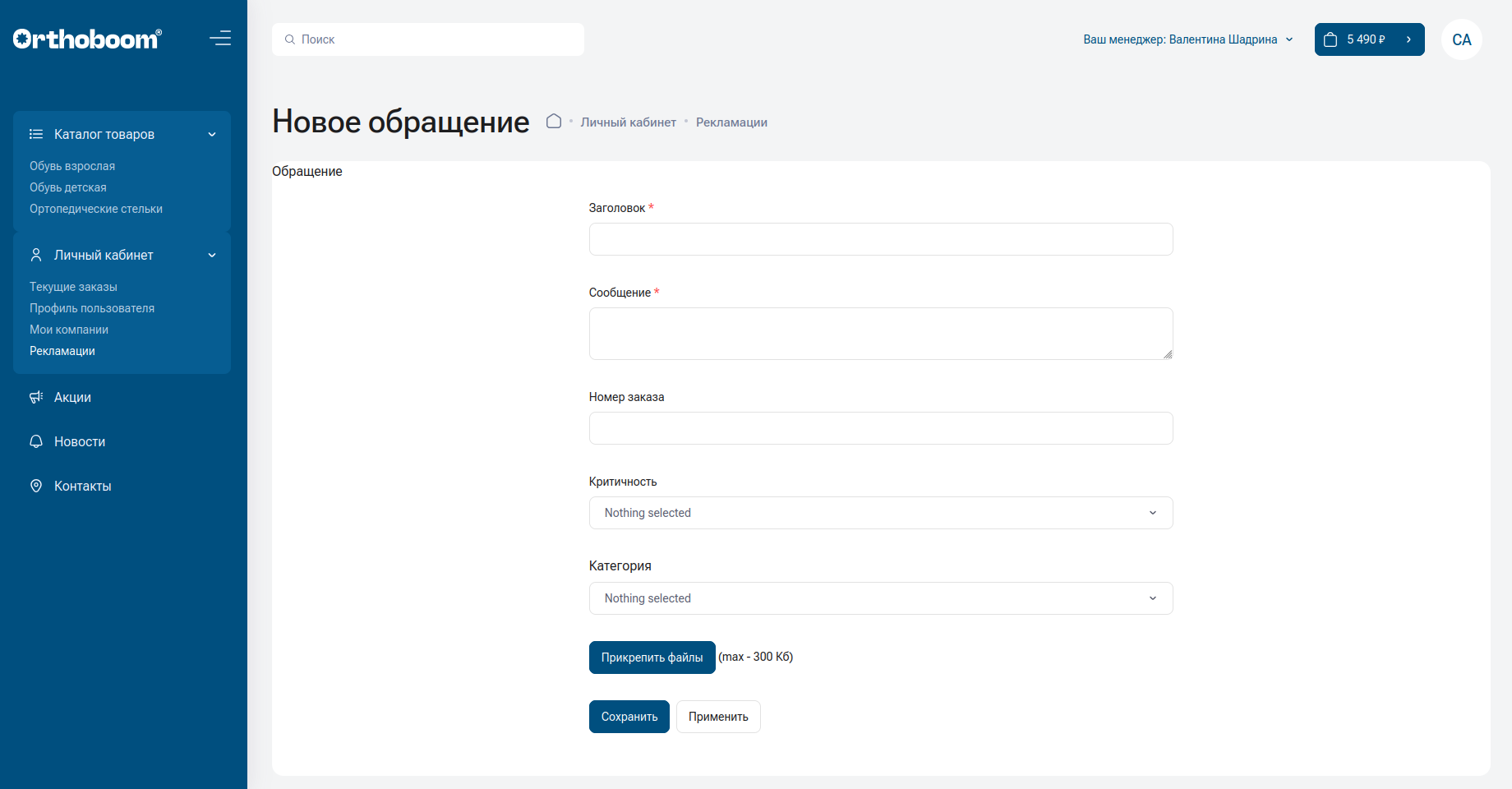Select Мои компании in the sidebar
Screen dimensions: 1512x789
click(69, 329)
